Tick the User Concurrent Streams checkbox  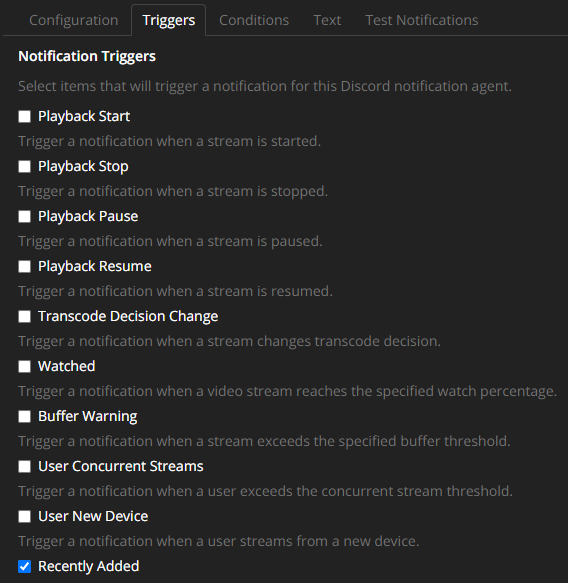pos(25,466)
